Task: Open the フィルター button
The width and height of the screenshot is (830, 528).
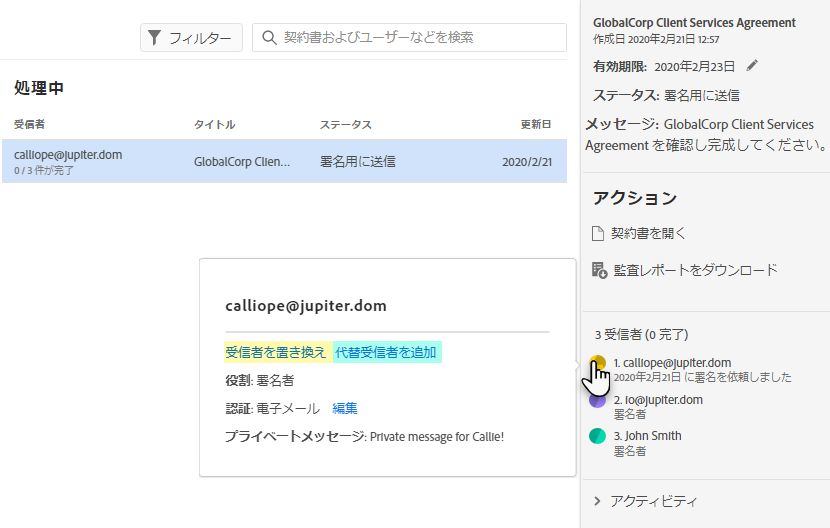Action: (191, 38)
